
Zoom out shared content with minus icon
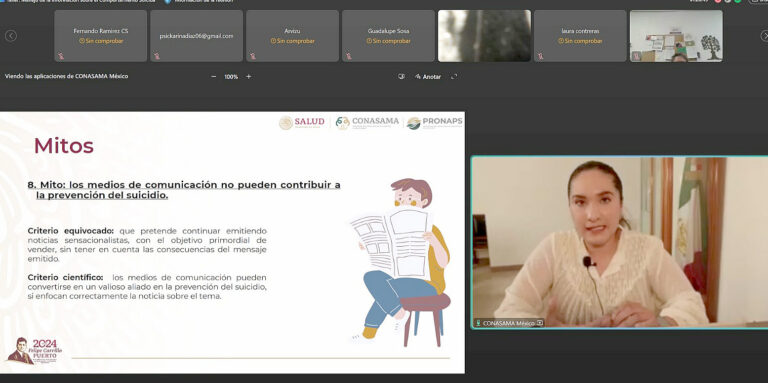(214, 76)
